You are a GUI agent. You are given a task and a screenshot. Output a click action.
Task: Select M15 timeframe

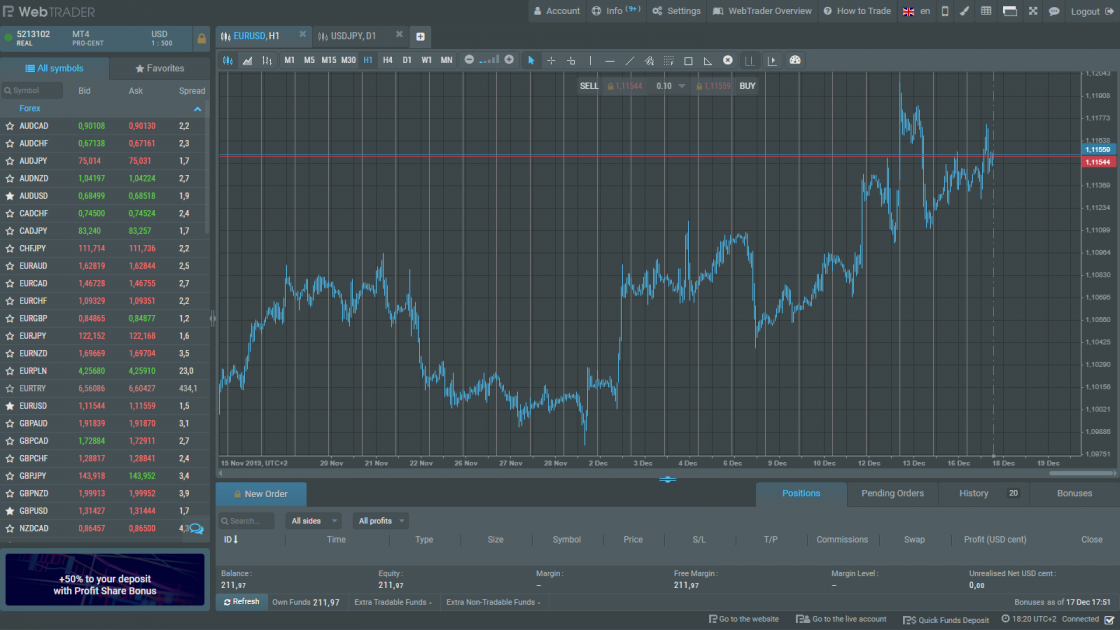(329, 60)
